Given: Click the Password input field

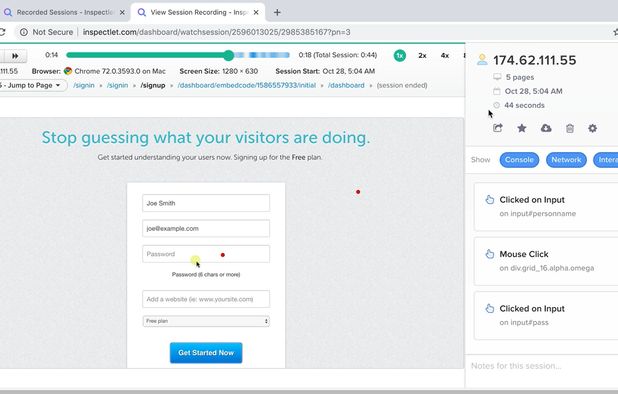Looking at the screenshot, I should (206, 254).
